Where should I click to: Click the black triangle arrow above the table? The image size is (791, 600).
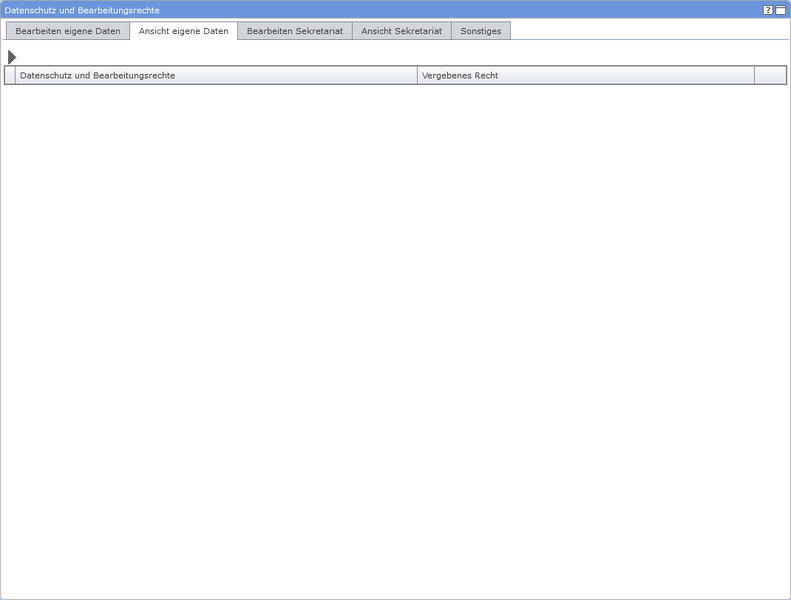pos(12,57)
